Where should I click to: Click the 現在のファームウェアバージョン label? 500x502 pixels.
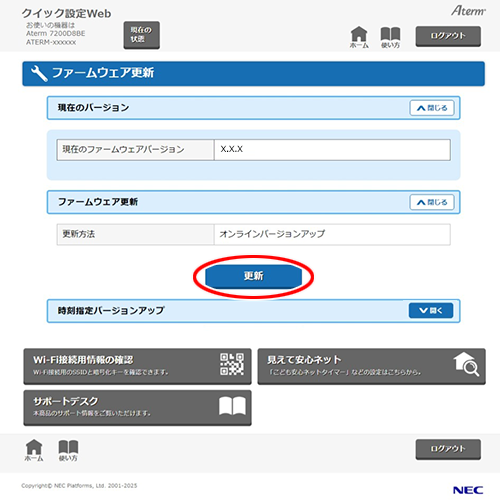123,149
